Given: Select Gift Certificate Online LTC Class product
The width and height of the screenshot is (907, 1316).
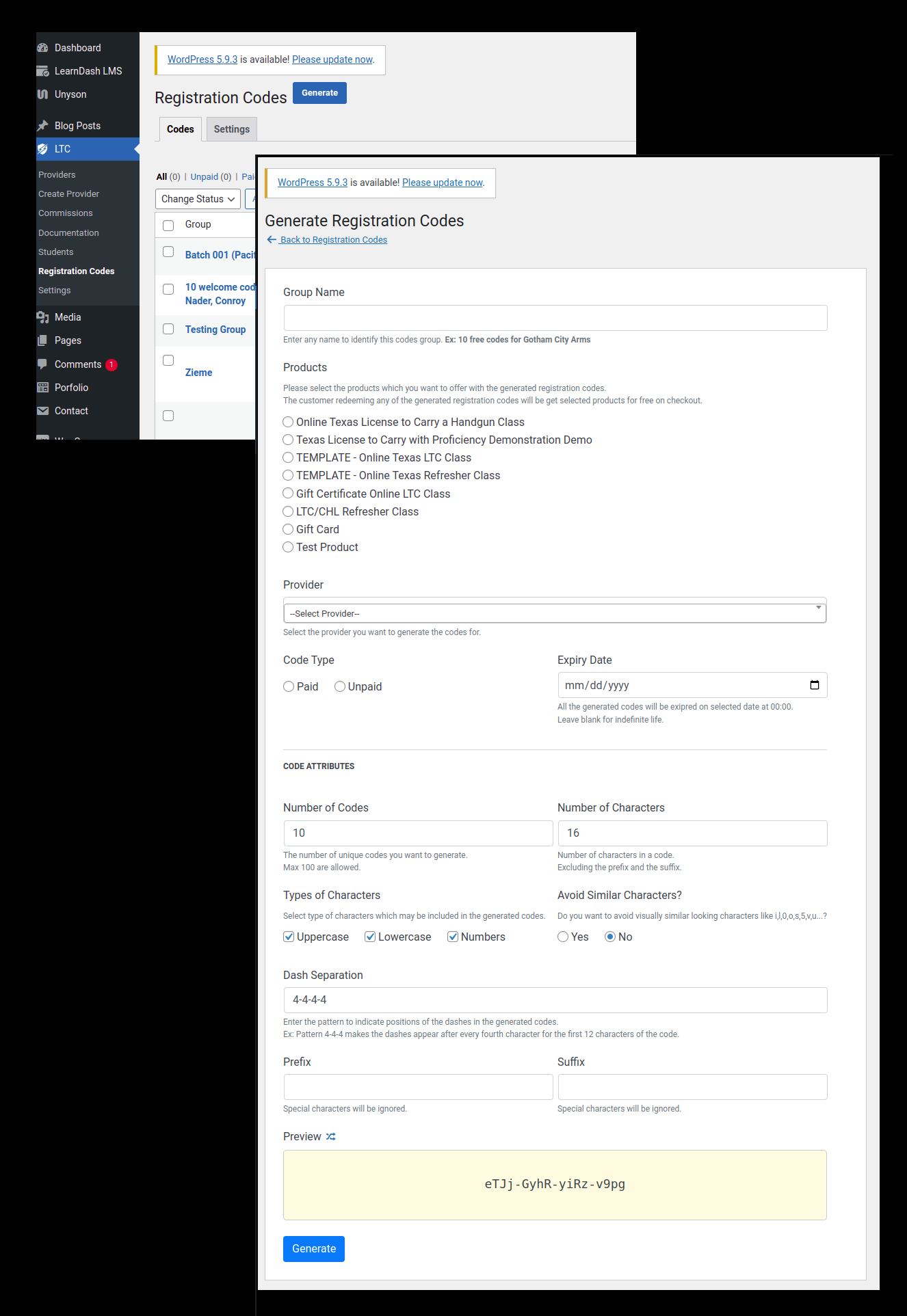Looking at the screenshot, I should pyautogui.click(x=288, y=494).
